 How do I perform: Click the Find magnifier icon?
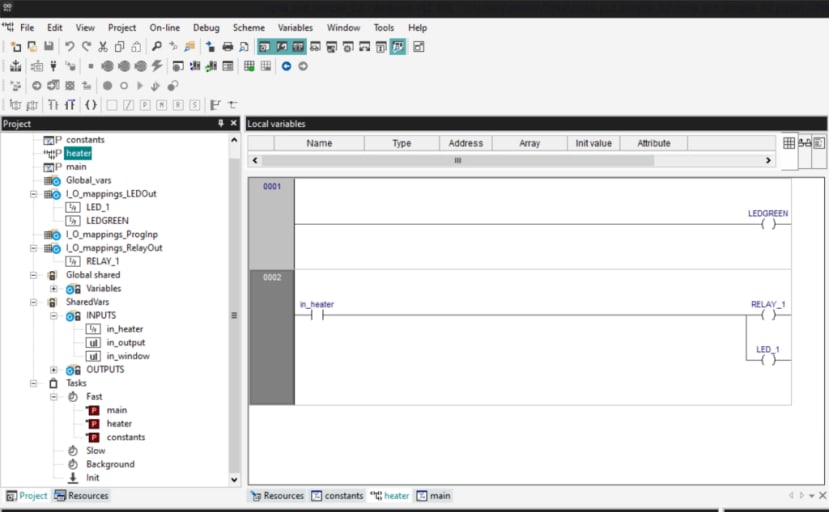point(156,47)
